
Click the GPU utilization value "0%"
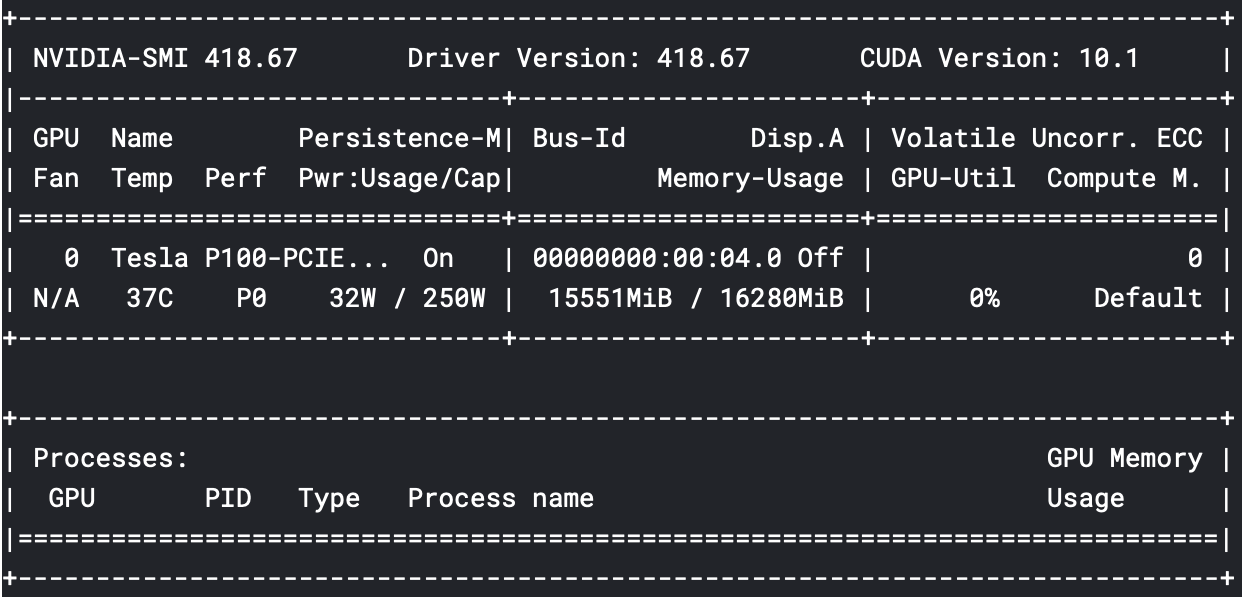tap(984, 298)
